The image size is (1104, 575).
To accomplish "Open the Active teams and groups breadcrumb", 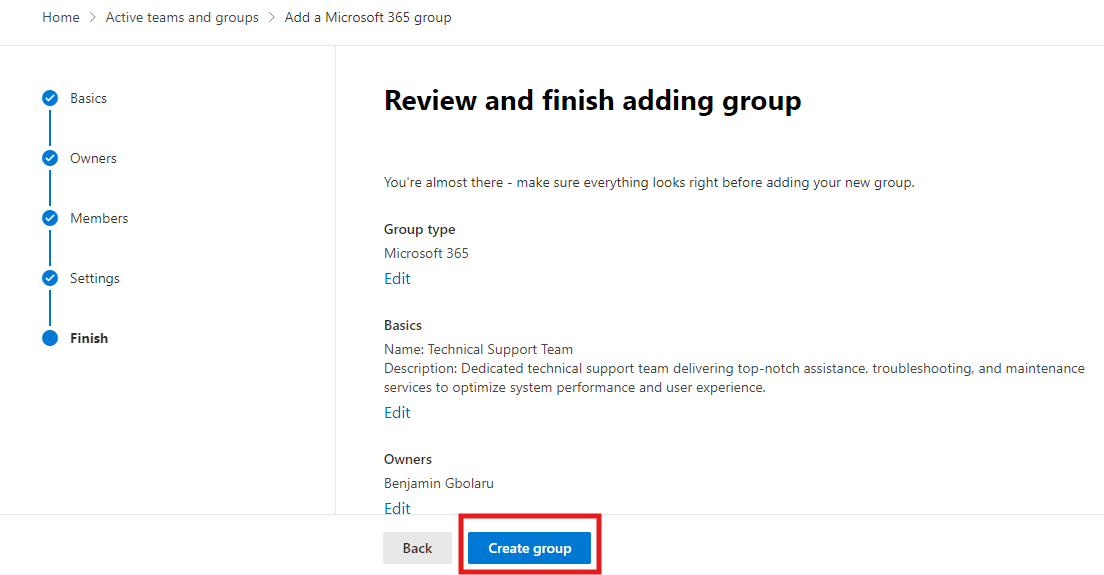I will click(182, 17).
